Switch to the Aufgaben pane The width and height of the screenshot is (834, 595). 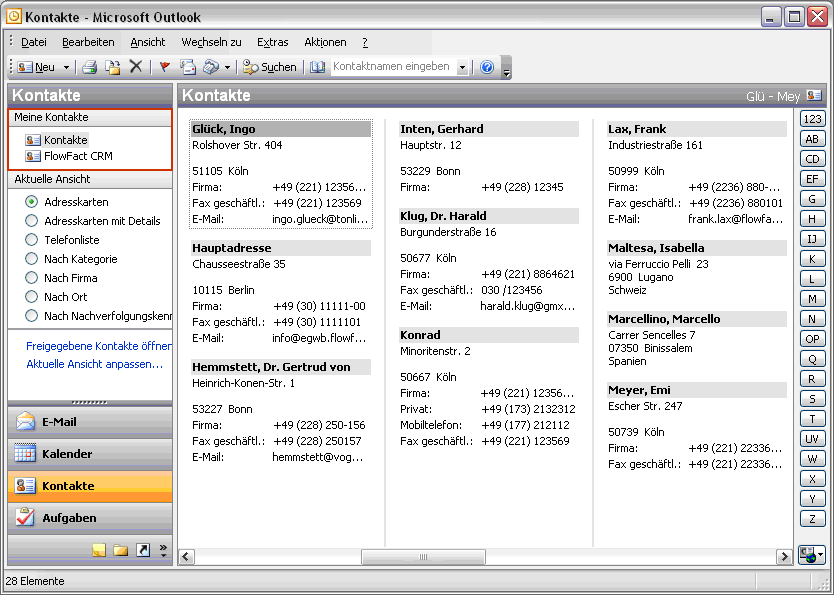90,518
